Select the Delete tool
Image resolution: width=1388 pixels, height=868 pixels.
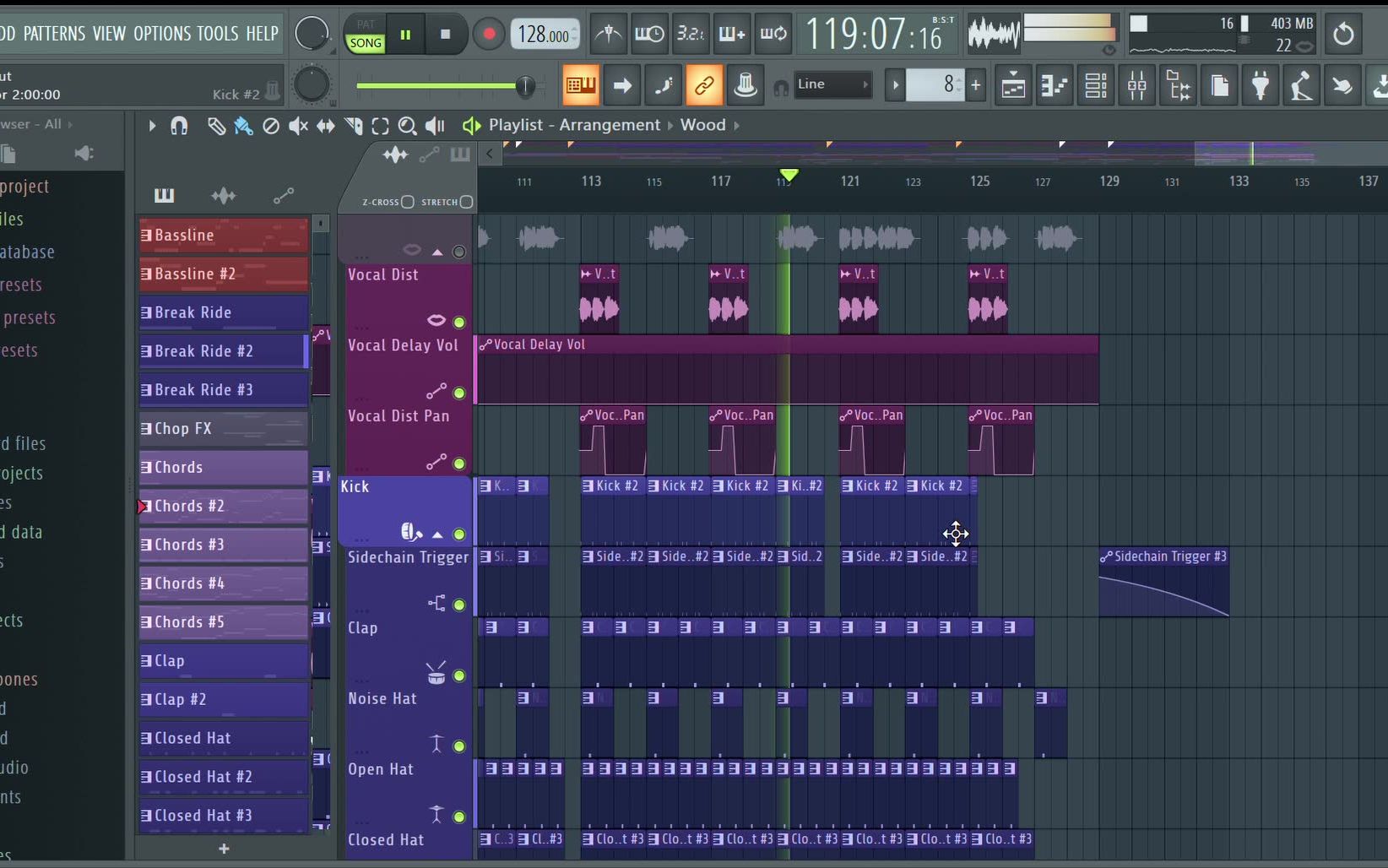[x=271, y=126]
